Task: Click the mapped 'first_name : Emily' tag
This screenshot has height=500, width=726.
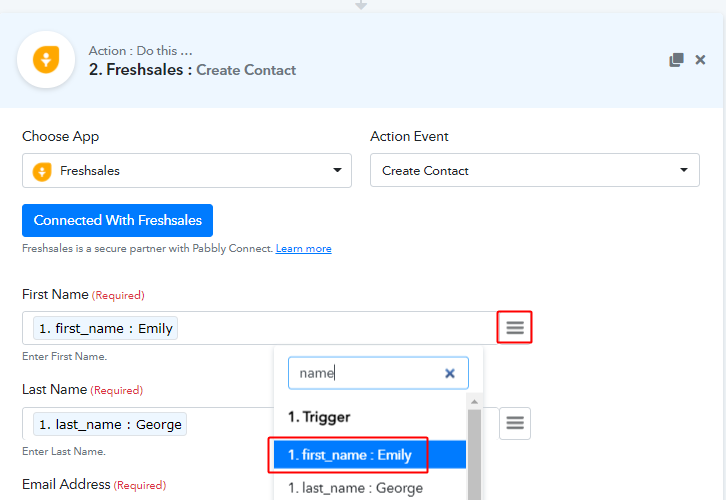Action: (x=106, y=328)
